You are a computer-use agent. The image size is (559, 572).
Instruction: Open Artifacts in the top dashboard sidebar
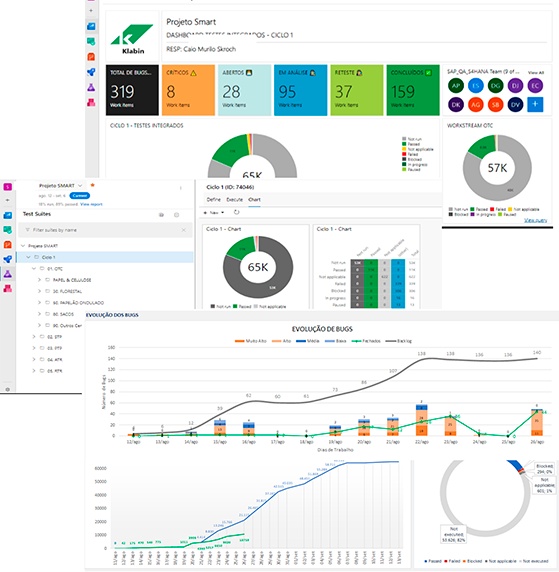pyautogui.click(x=91, y=103)
